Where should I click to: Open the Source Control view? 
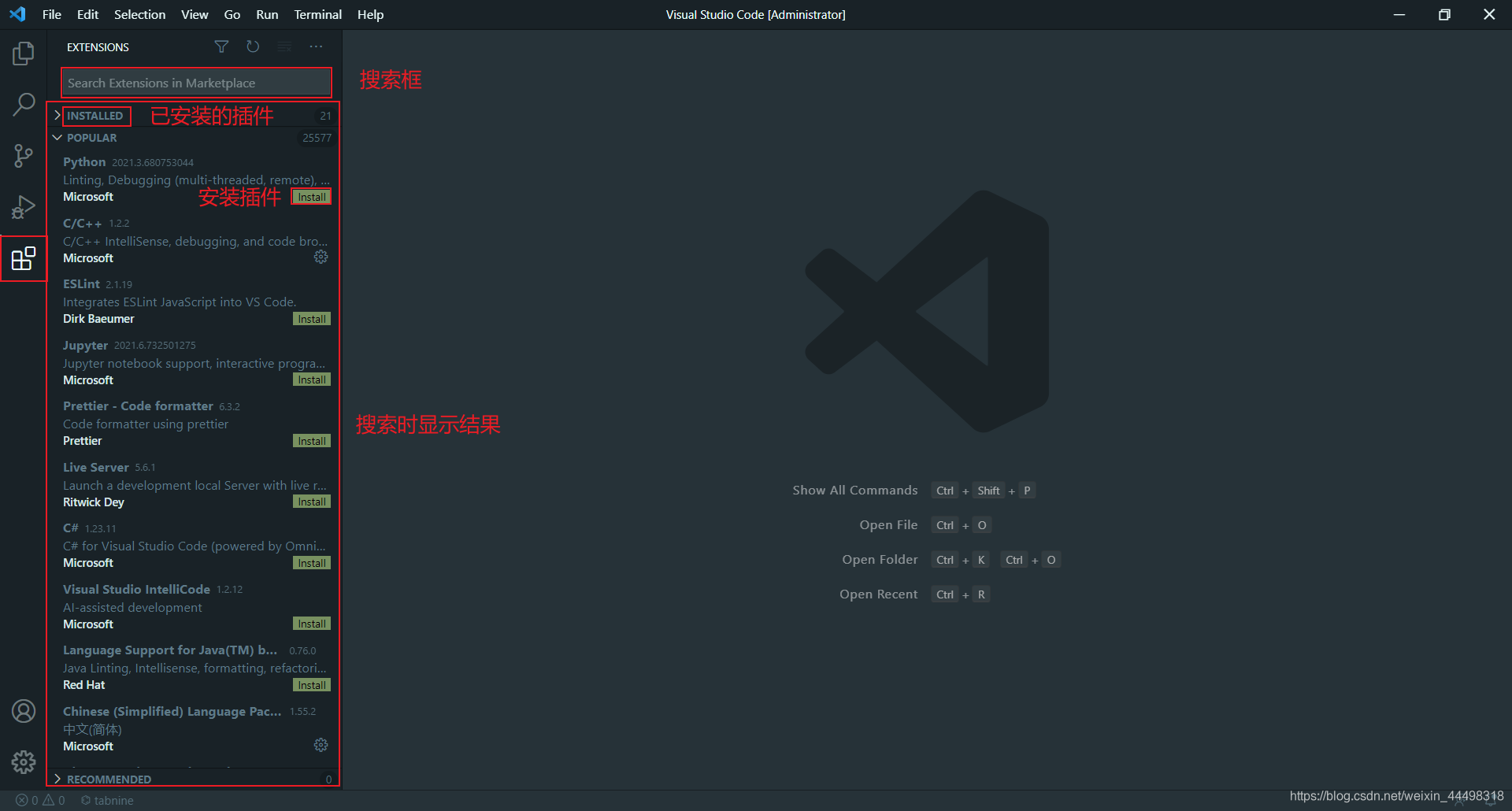(x=24, y=155)
